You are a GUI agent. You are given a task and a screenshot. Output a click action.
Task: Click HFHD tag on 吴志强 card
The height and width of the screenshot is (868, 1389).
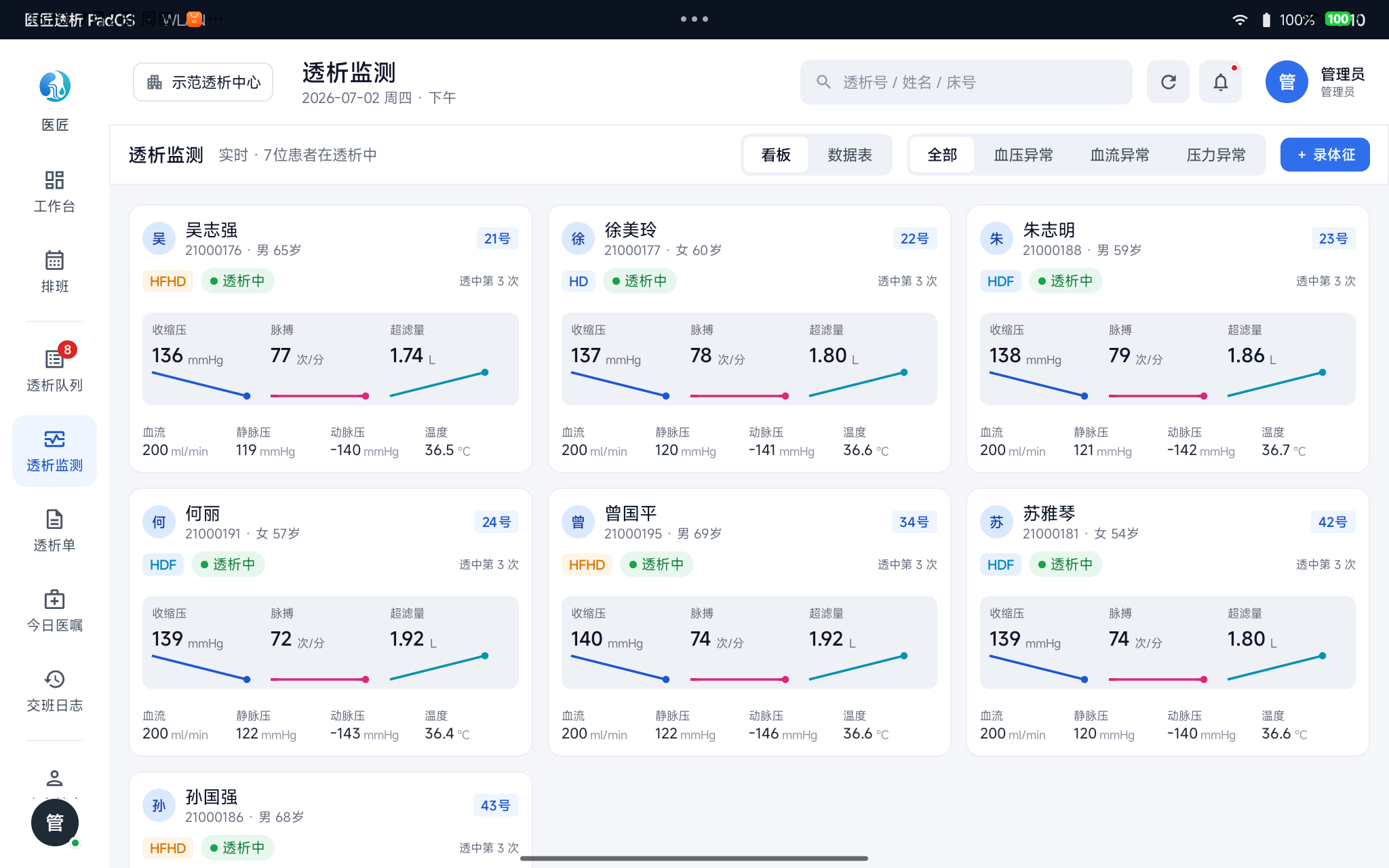pos(168,281)
